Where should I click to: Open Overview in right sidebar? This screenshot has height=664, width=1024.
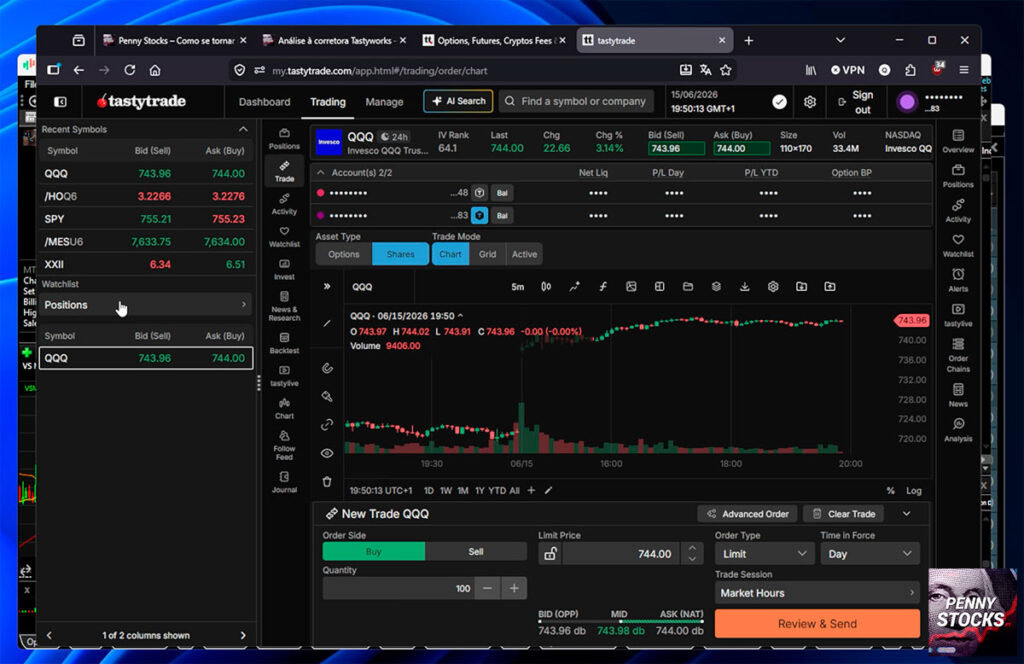958,141
